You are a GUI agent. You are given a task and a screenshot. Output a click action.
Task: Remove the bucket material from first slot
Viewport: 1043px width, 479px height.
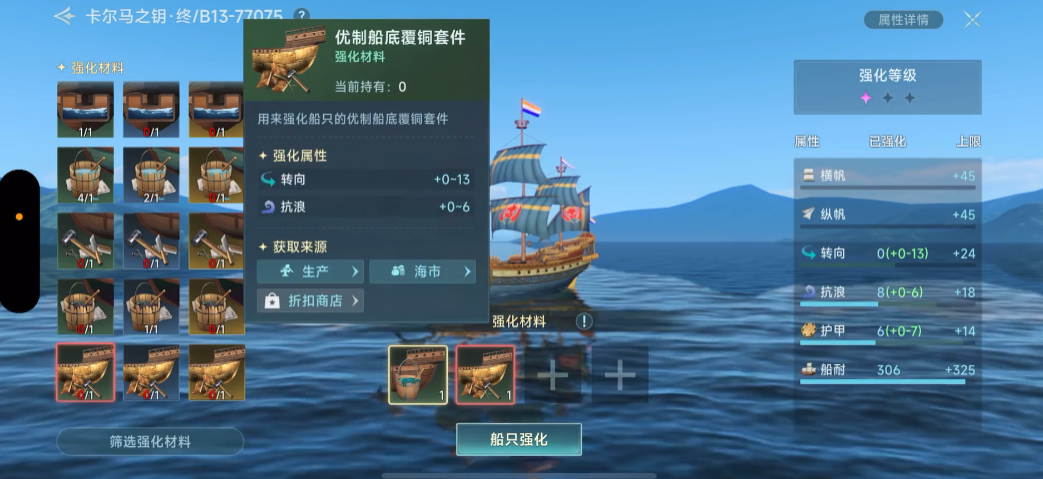pos(418,375)
